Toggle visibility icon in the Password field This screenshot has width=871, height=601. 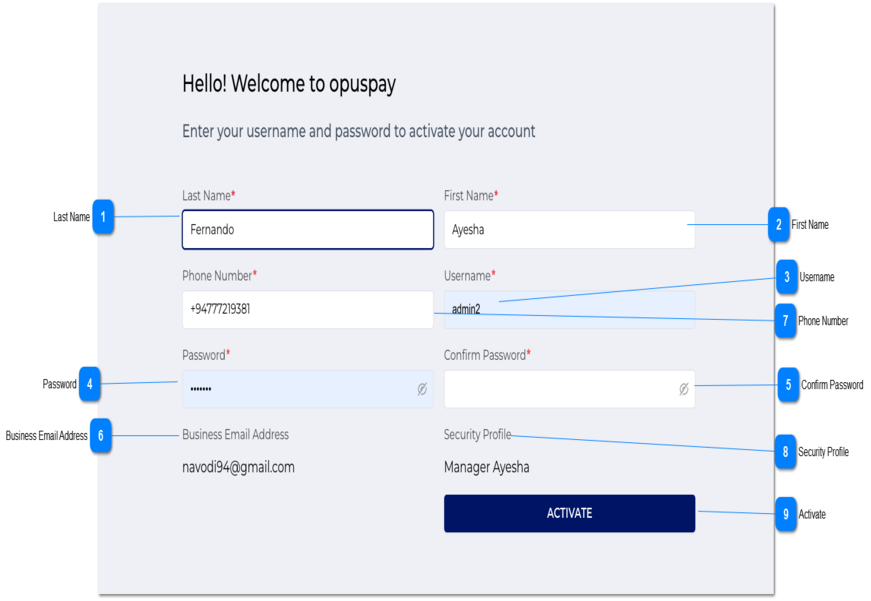coord(422,389)
